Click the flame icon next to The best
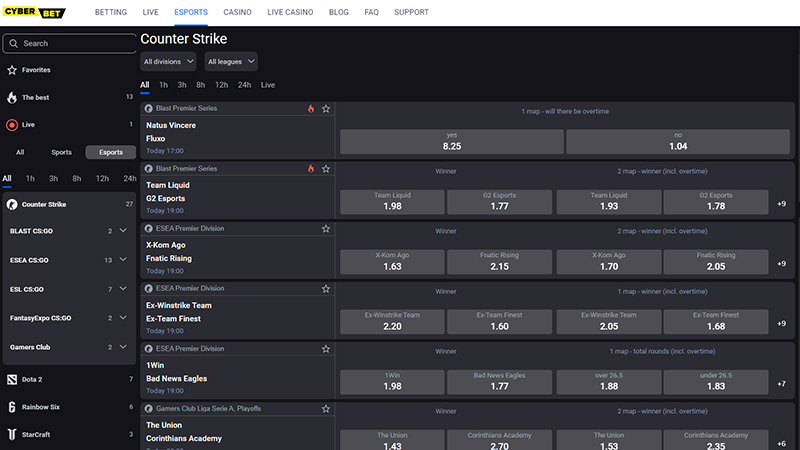The height and width of the screenshot is (450, 800). click(12, 97)
